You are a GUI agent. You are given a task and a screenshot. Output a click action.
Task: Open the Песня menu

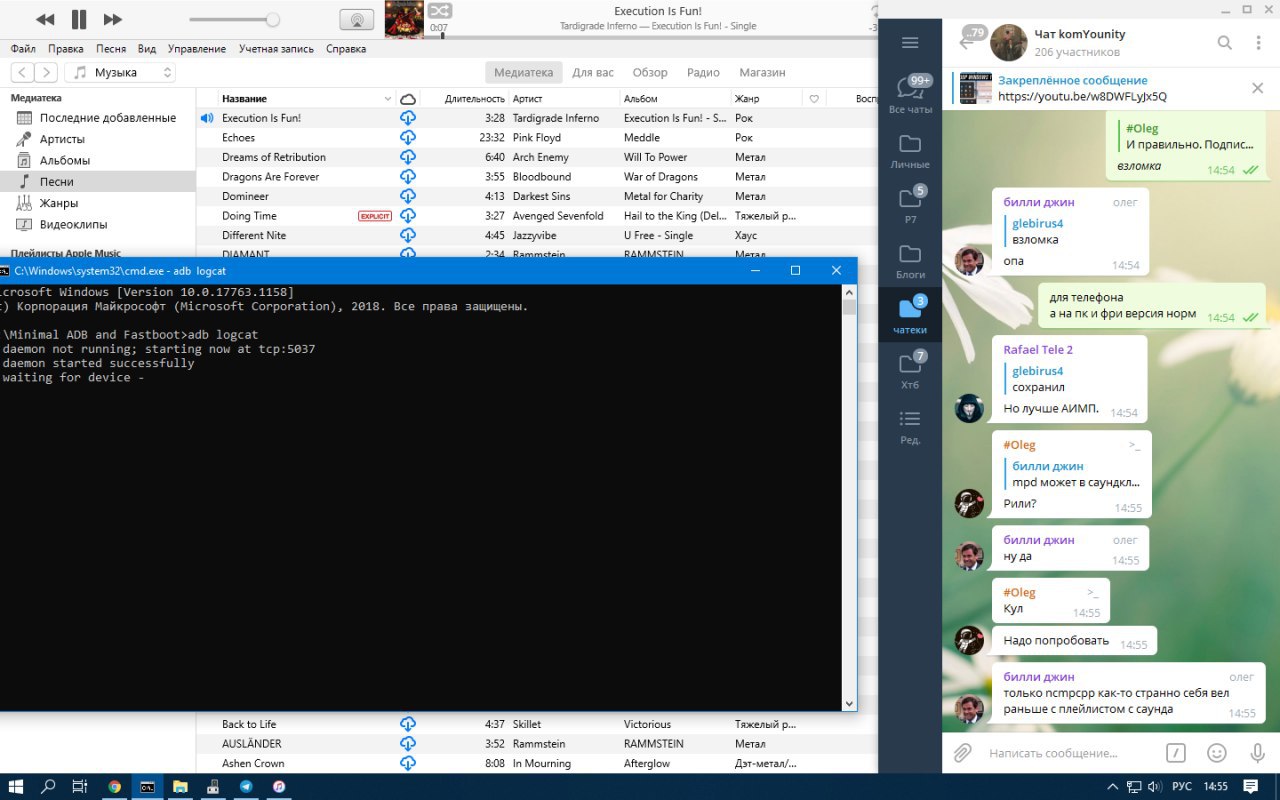[x=111, y=48]
